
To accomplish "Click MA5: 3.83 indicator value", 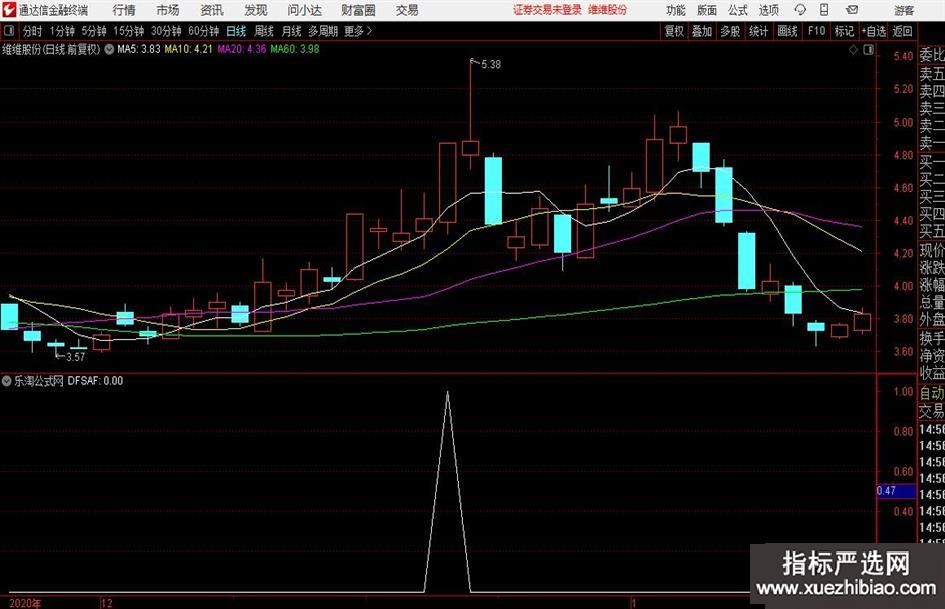I will pyautogui.click(x=139, y=49).
